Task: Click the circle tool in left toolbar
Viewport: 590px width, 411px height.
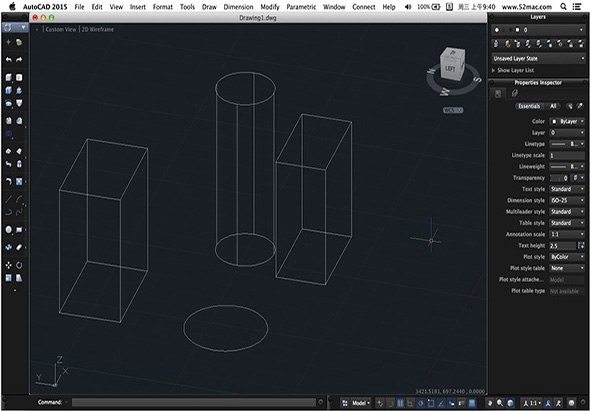Action: pos(9,230)
